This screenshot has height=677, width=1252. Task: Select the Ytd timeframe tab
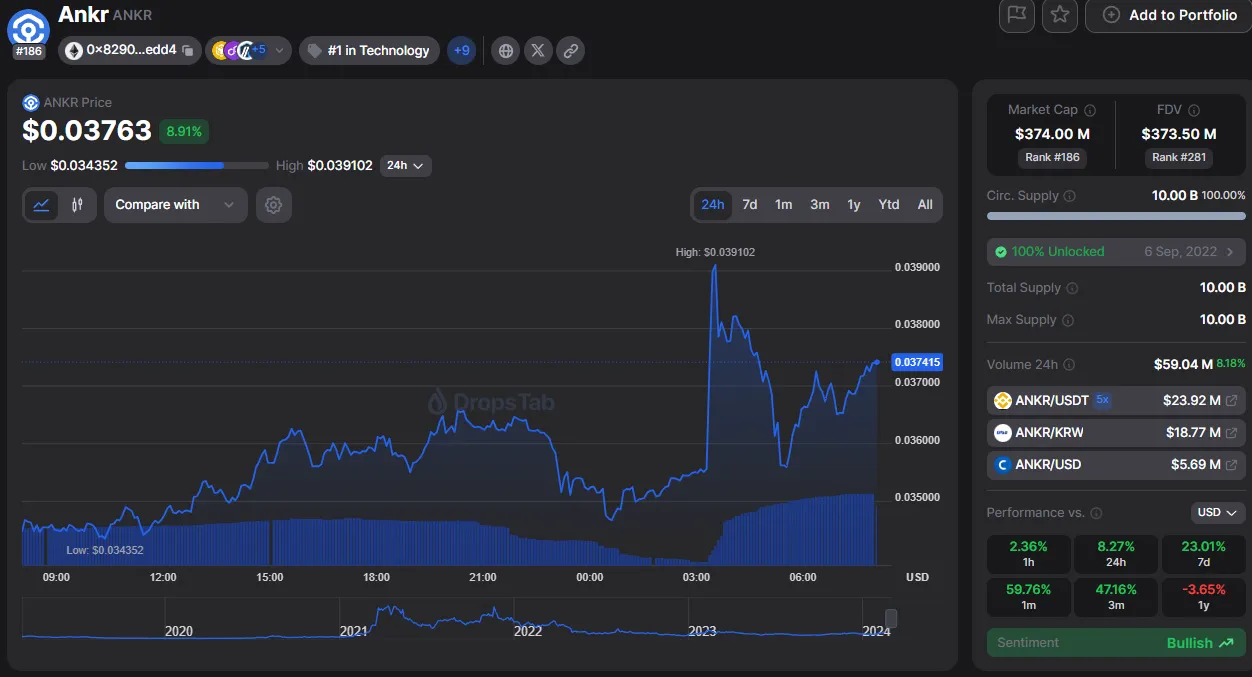[x=889, y=204]
